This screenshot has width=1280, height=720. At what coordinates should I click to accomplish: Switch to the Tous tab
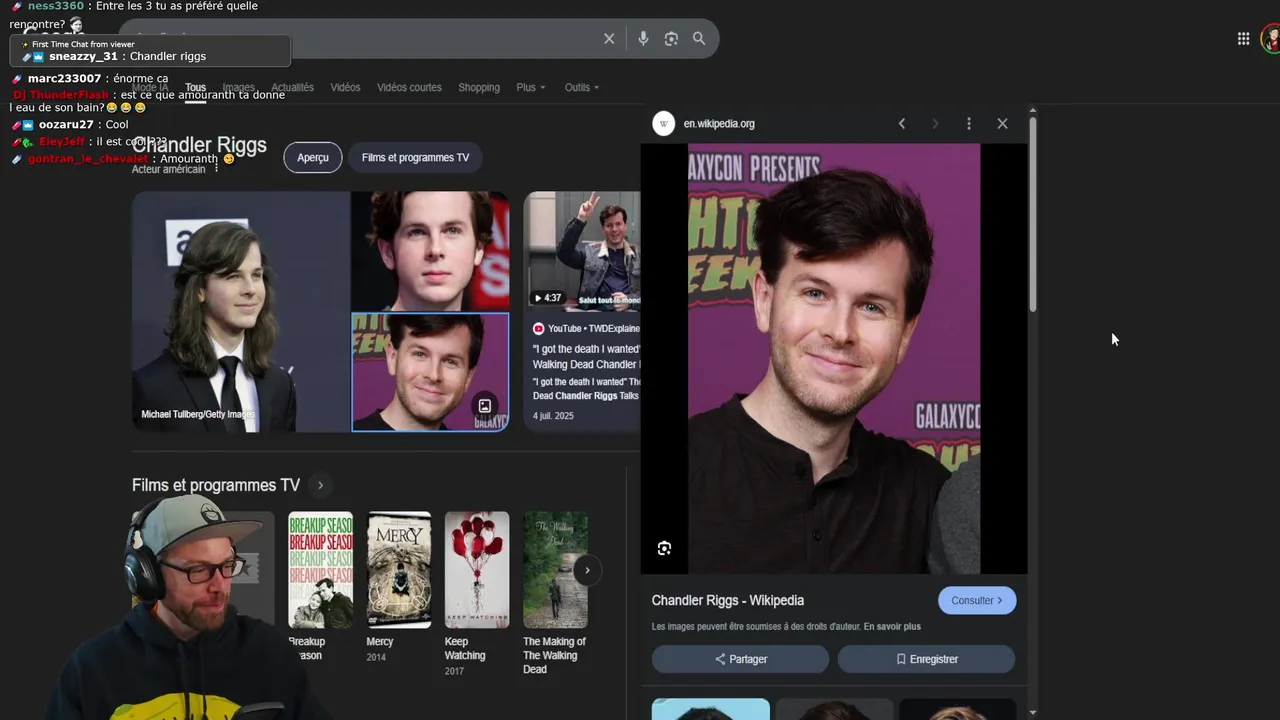195,88
